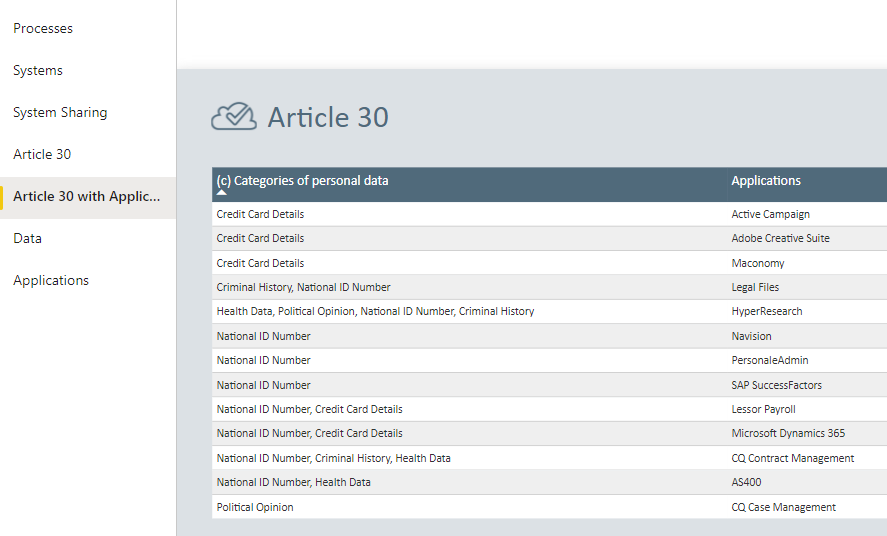Image resolution: width=887 pixels, height=536 pixels.
Task: Click the Legal Files application row
Action: (x=755, y=287)
